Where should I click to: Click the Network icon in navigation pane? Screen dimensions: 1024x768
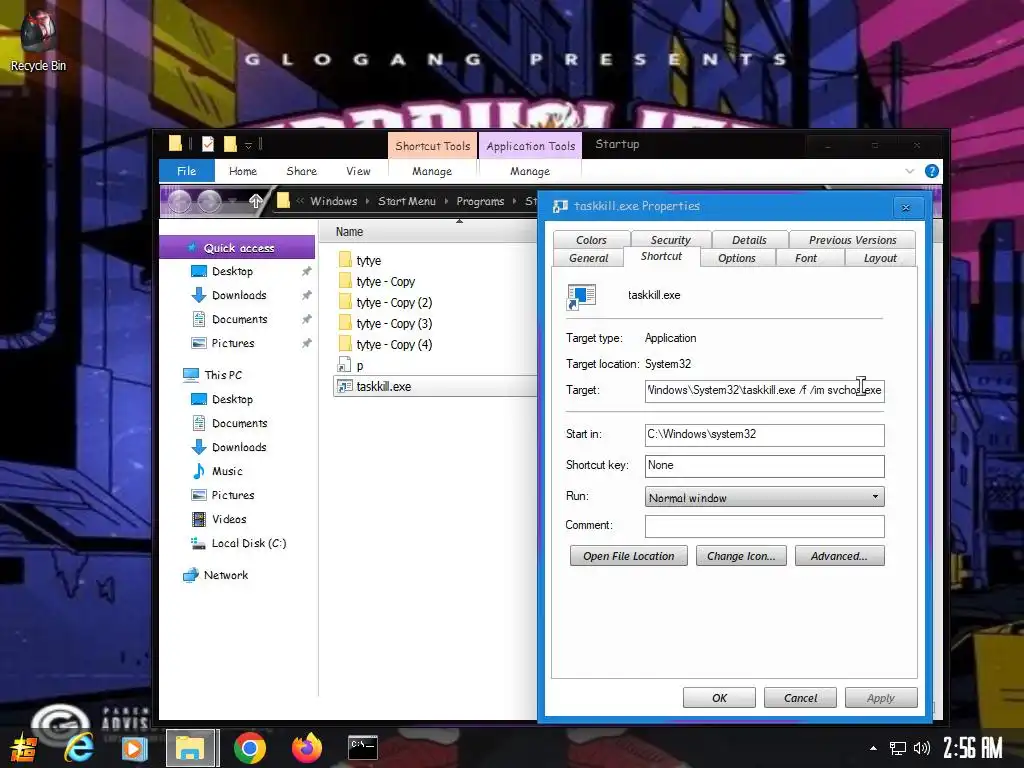[191, 575]
